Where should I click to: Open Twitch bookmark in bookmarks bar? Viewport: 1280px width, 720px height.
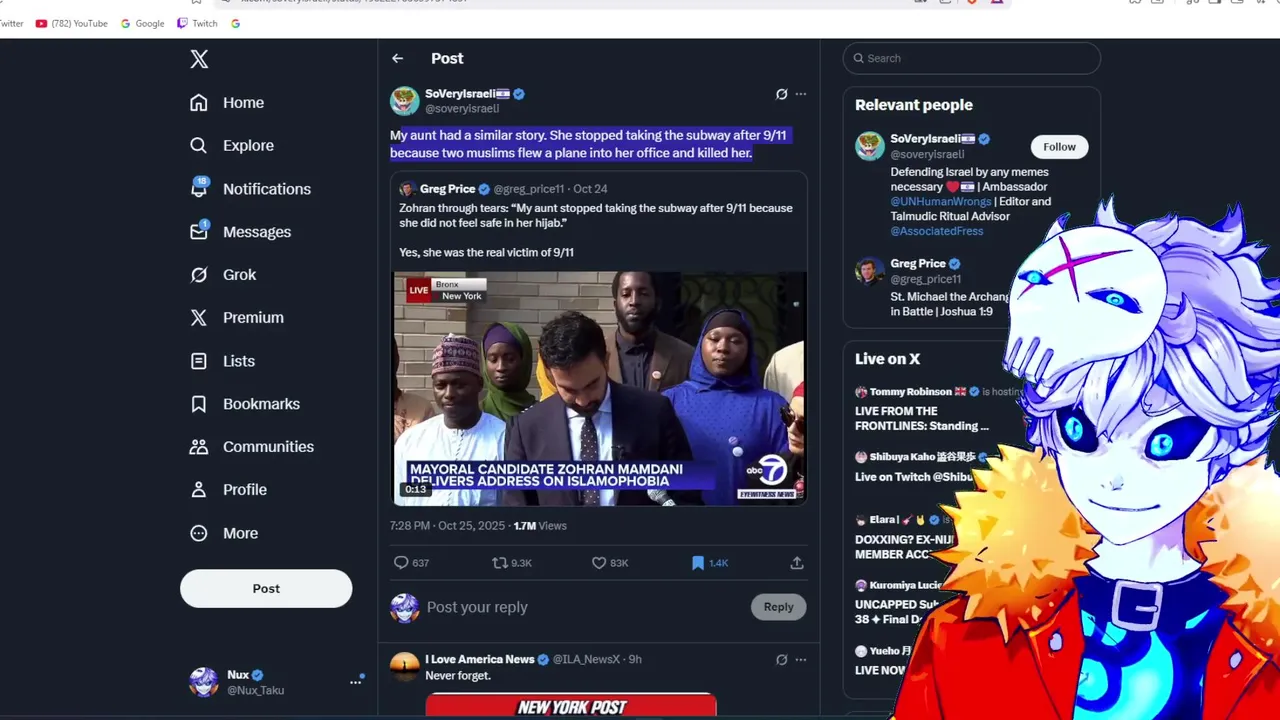(197, 23)
